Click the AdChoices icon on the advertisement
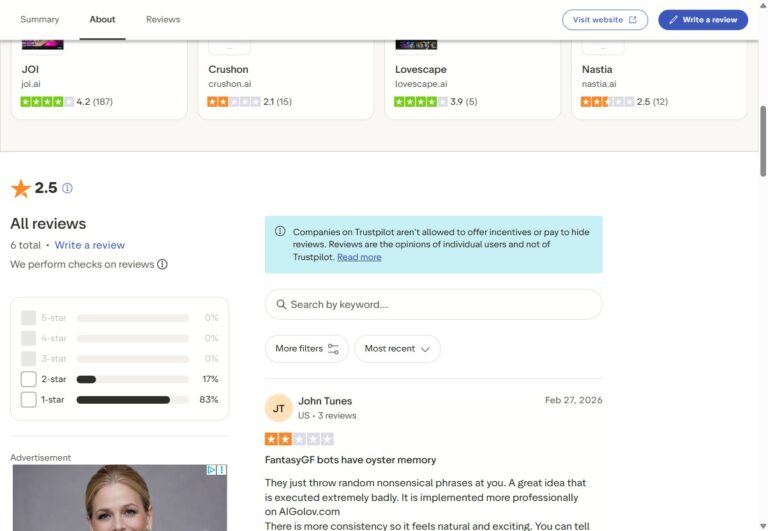The image size is (768, 531). pyautogui.click(x=212, y=470)
